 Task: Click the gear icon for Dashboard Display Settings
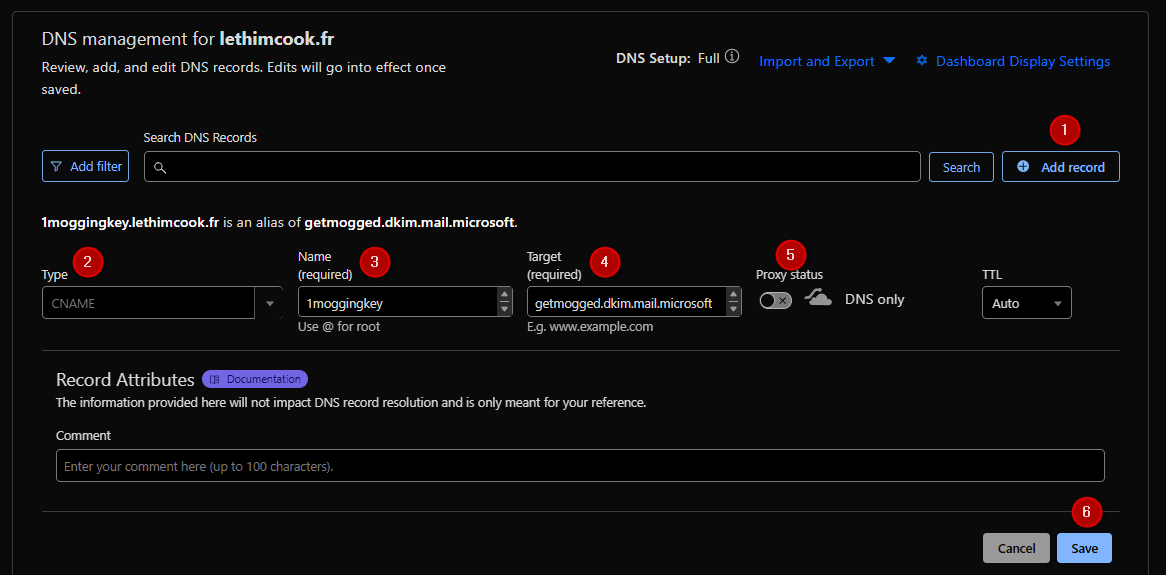click(x=922, y=60)
